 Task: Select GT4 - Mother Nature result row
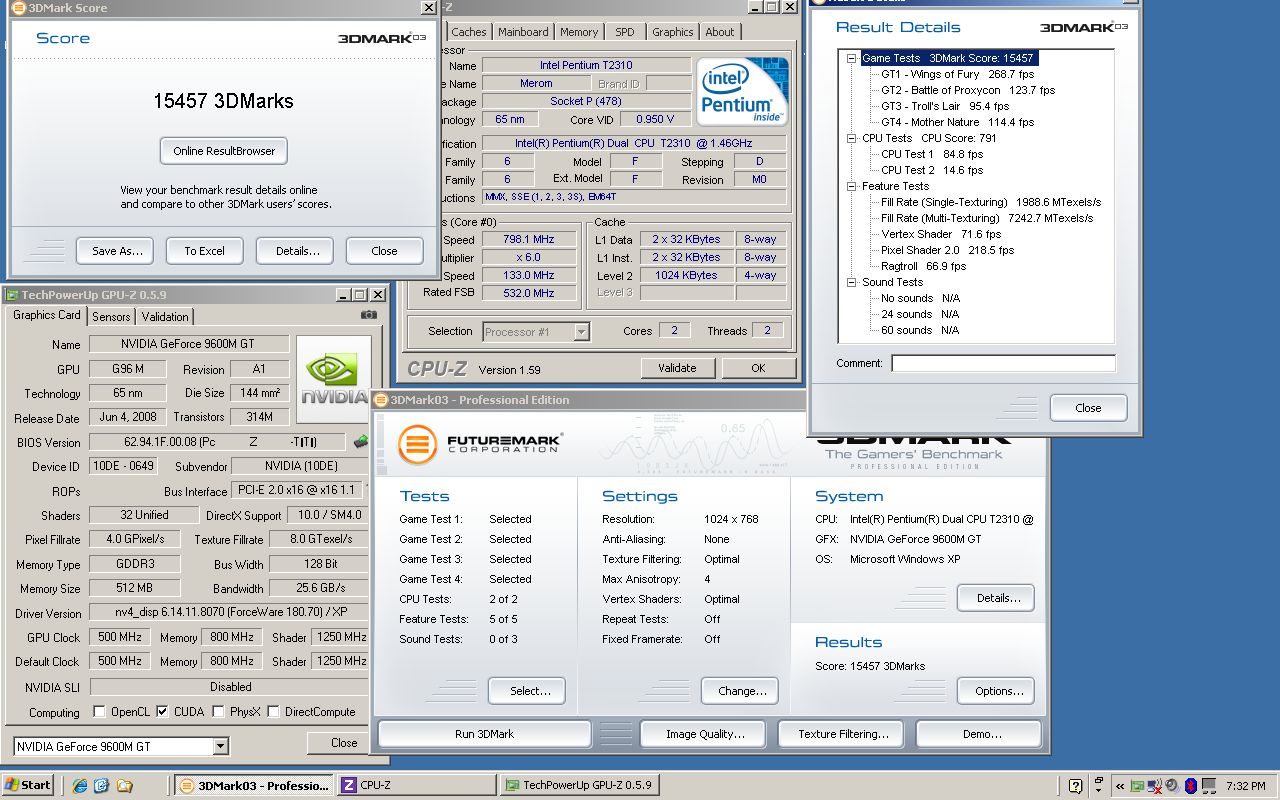[957, 122]
